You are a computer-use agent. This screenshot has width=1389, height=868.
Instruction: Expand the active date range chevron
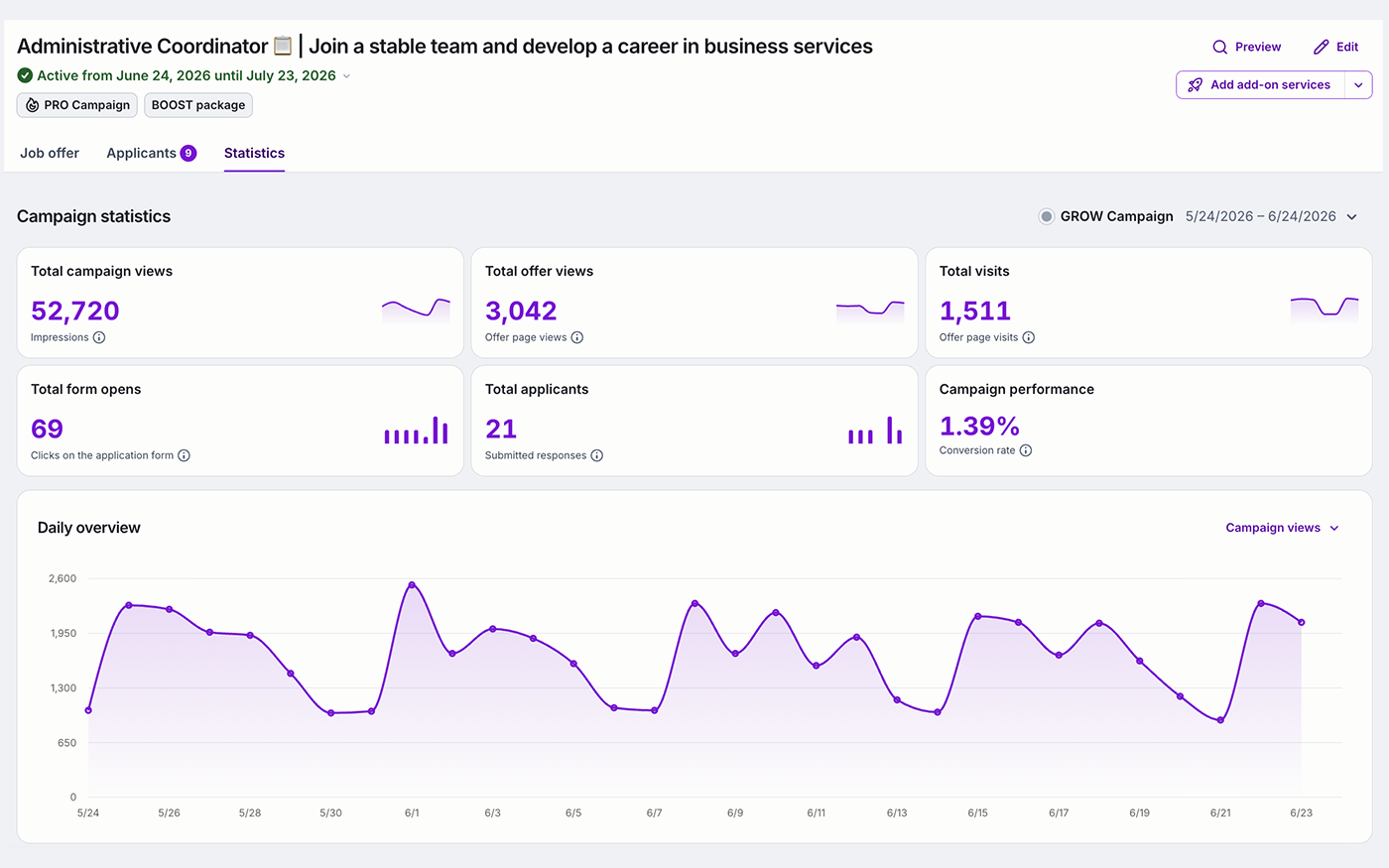[x=346, y=76]
